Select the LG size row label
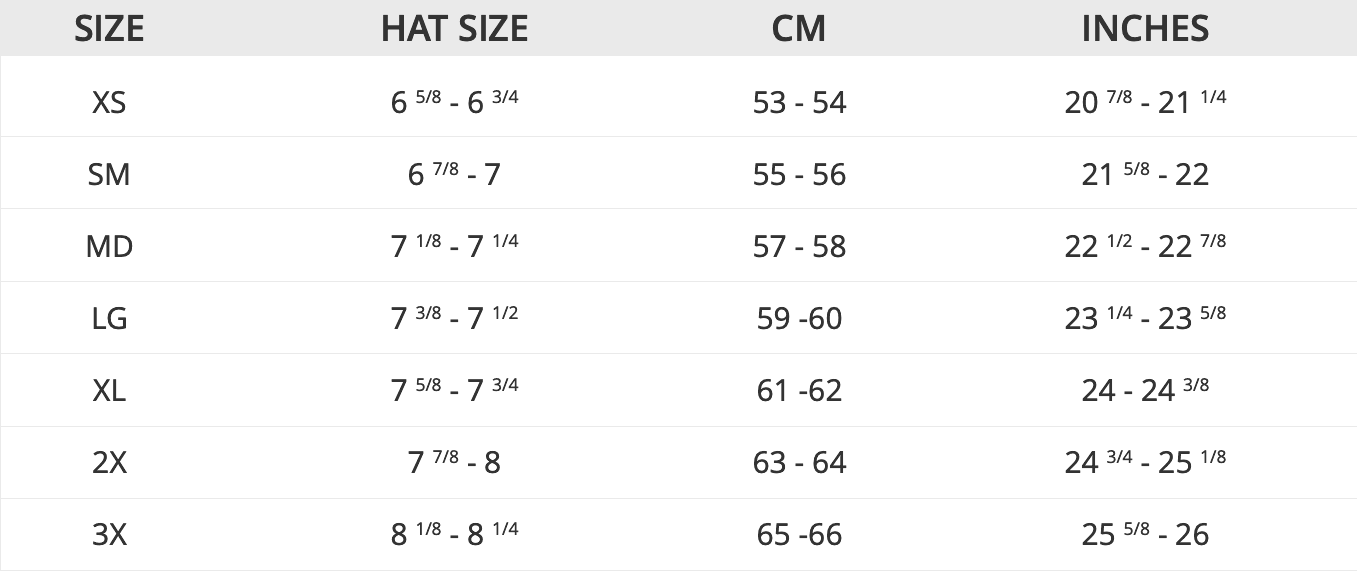Screen dimensions: 1357x577 coord(109,318)
